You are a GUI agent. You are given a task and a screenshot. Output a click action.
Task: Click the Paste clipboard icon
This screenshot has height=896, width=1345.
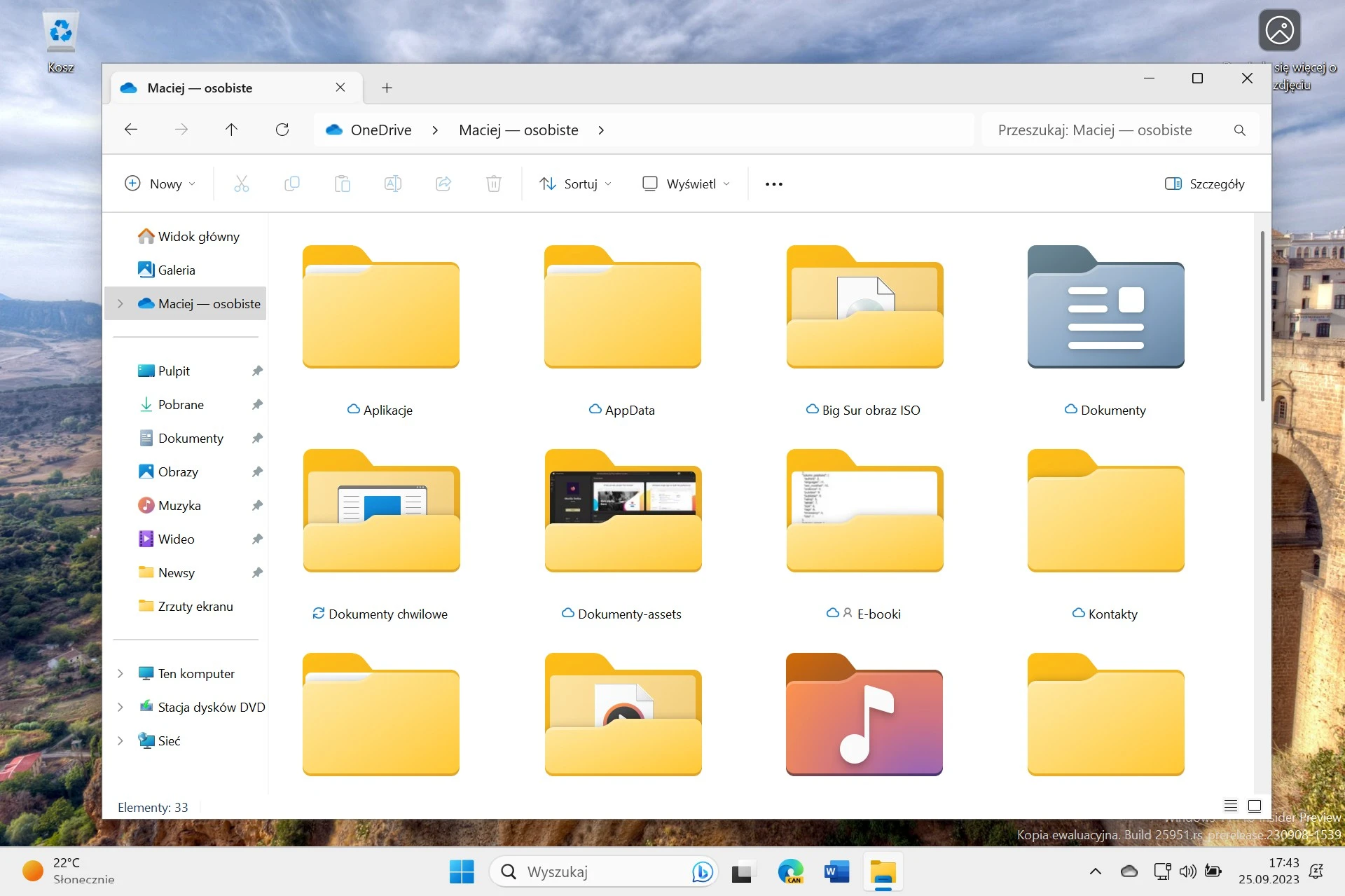[x=343, y=184]
